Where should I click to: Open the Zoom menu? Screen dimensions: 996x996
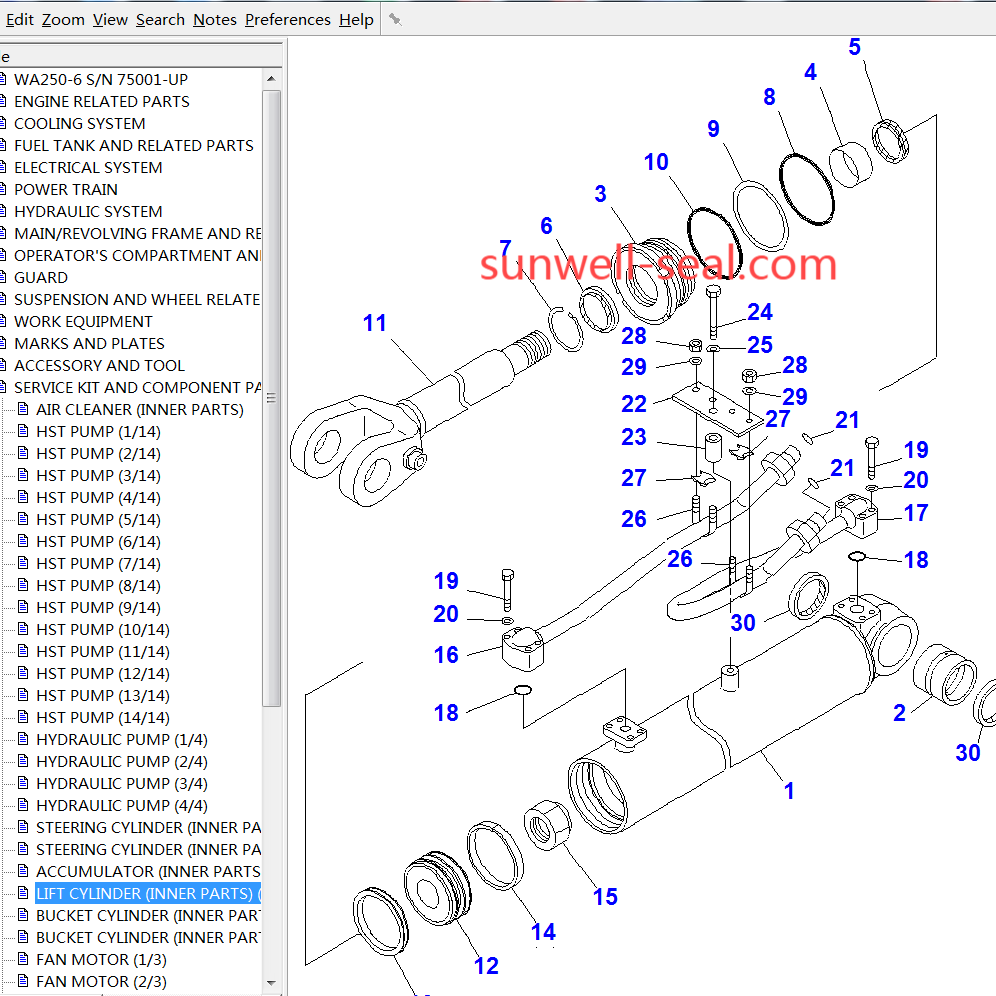63,19
